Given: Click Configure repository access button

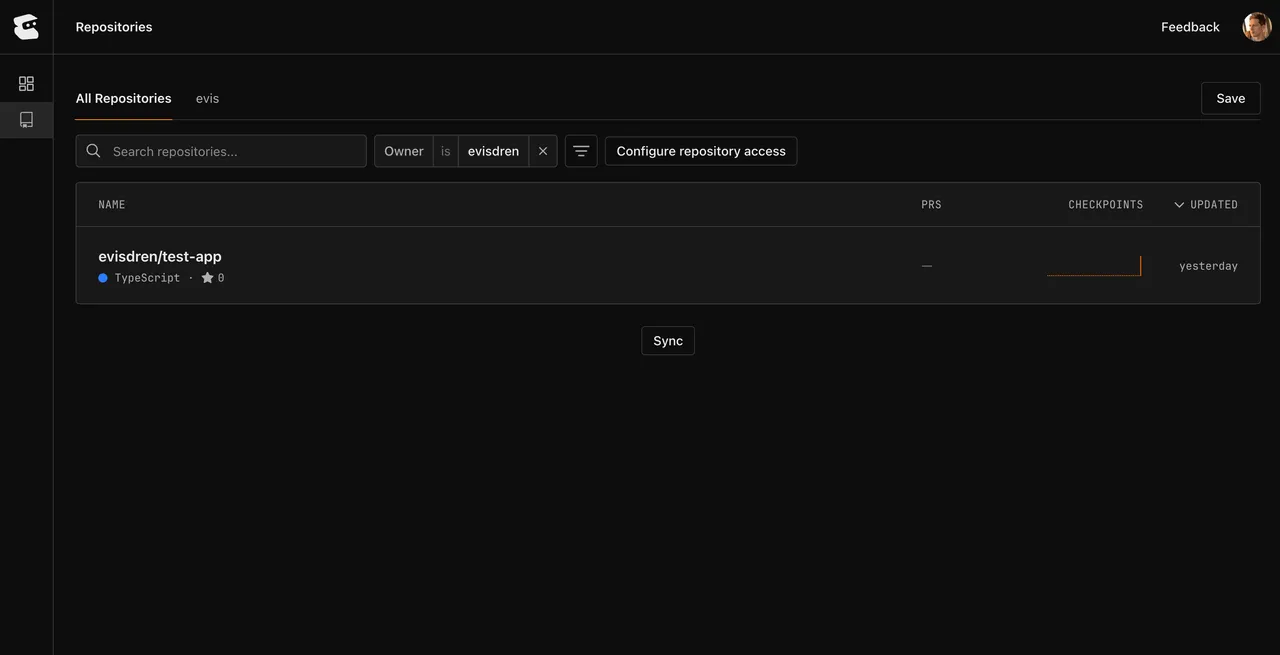Looking at the screenshot, I should [701, 151].
